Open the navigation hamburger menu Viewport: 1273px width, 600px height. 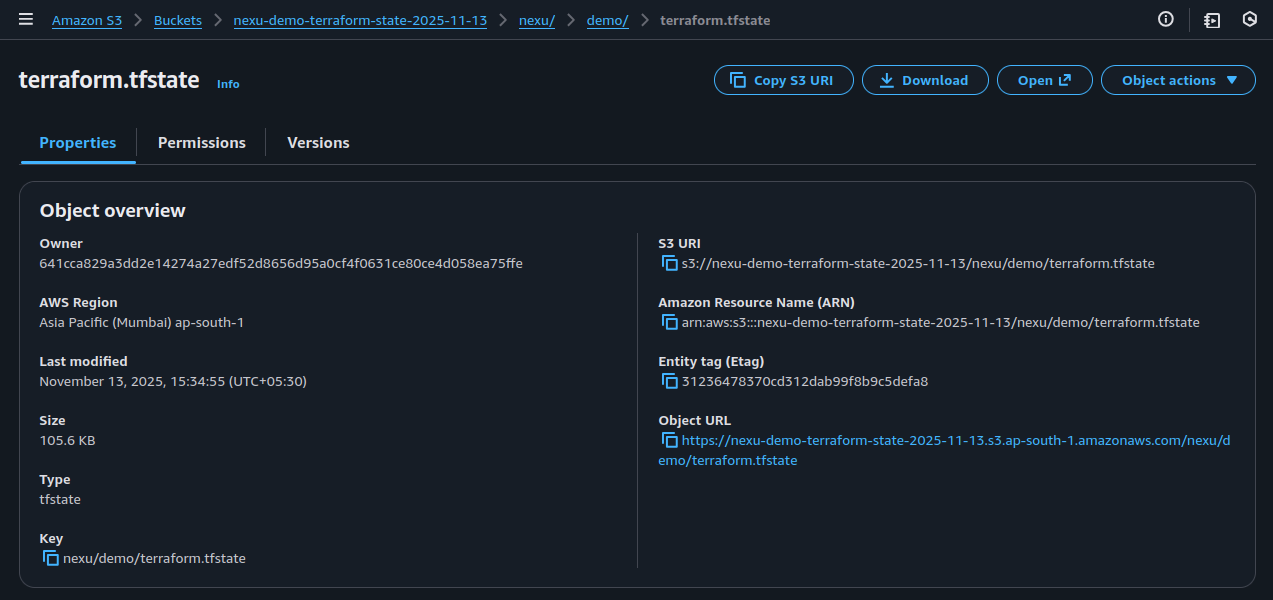point(25,19)
